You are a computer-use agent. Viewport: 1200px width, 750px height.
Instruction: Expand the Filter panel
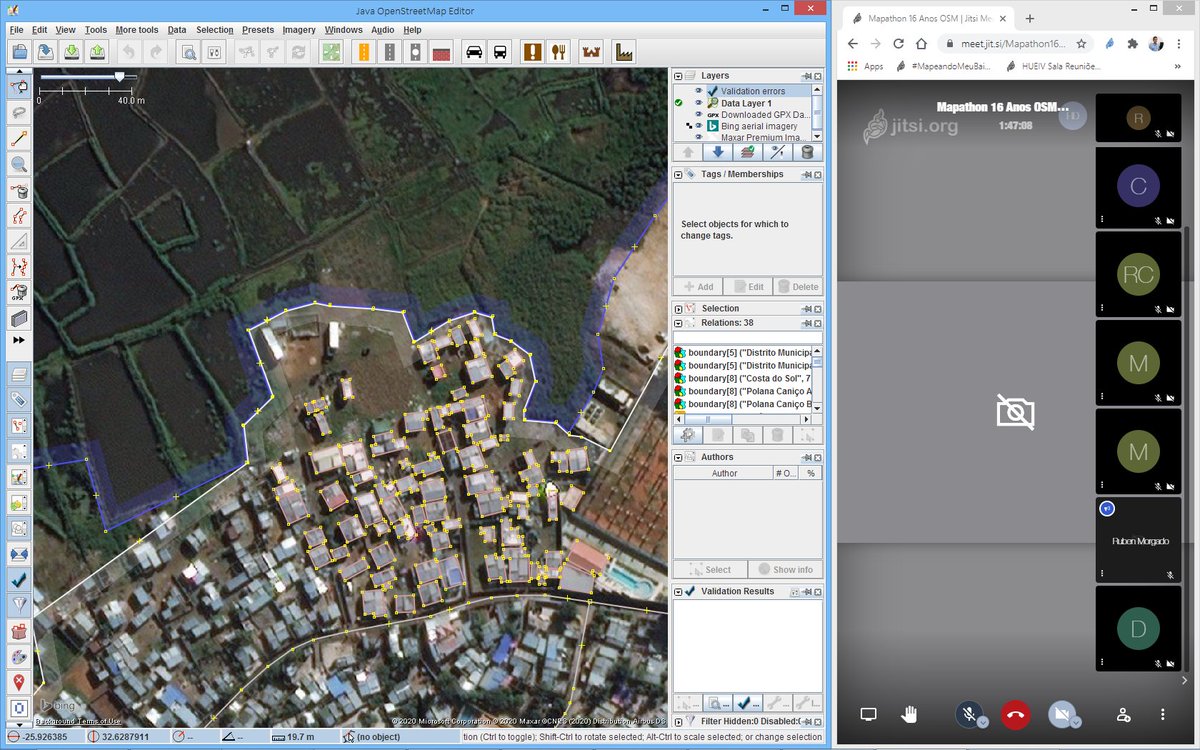(x=677, y=721)
